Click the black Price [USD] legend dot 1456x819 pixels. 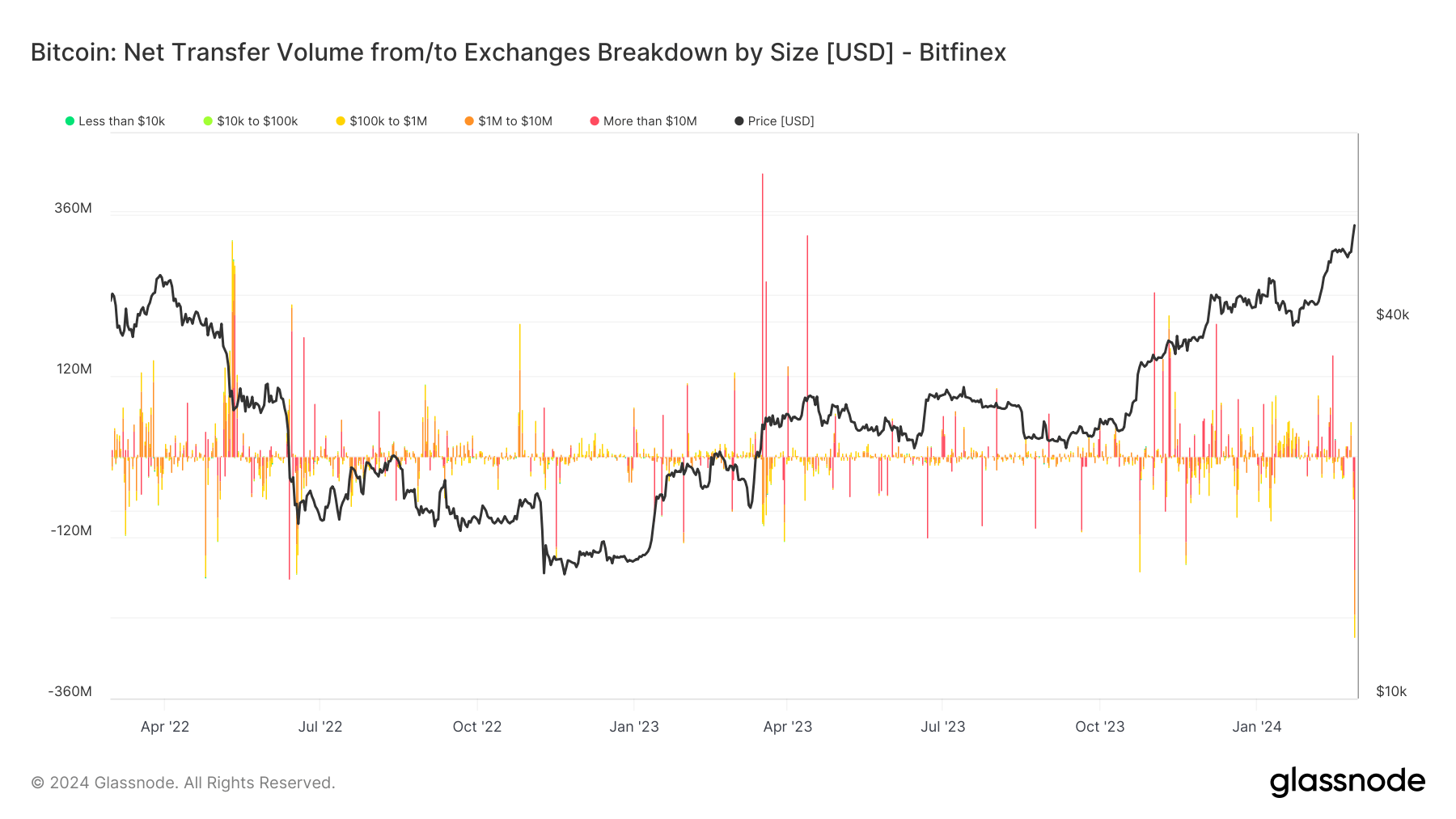tap(739, 121)
